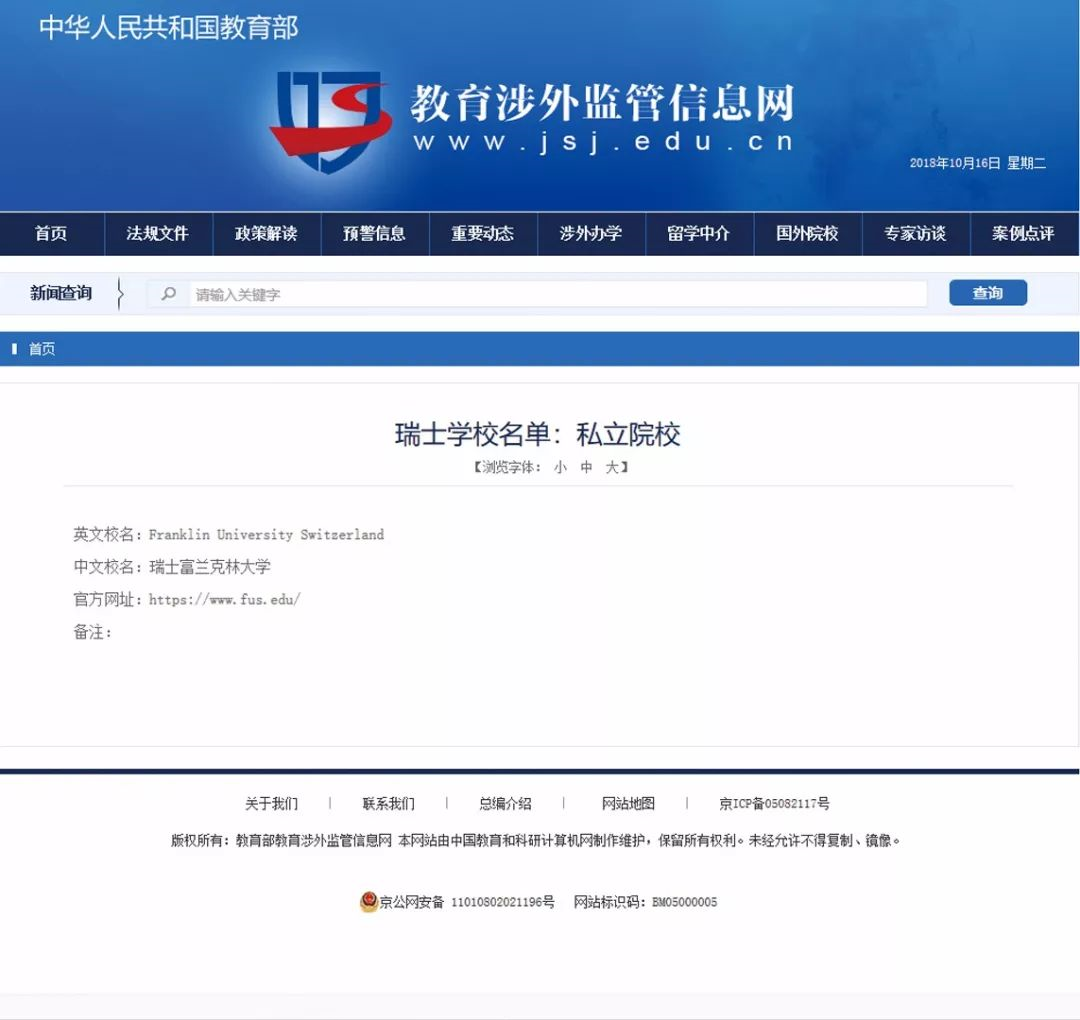Screen dimensions: 1080x1020
Task: Click the text Franklin University Switzerland
Action: coord(267,534)
